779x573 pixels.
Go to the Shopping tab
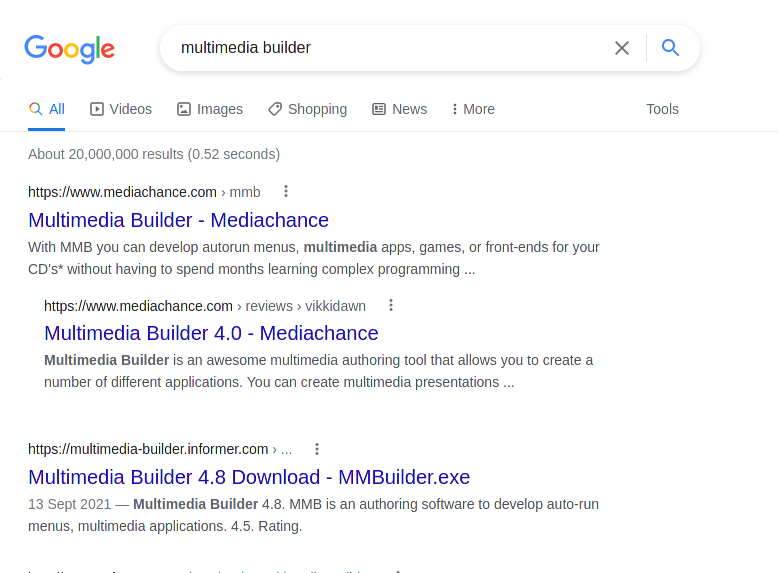click(307, 109)
